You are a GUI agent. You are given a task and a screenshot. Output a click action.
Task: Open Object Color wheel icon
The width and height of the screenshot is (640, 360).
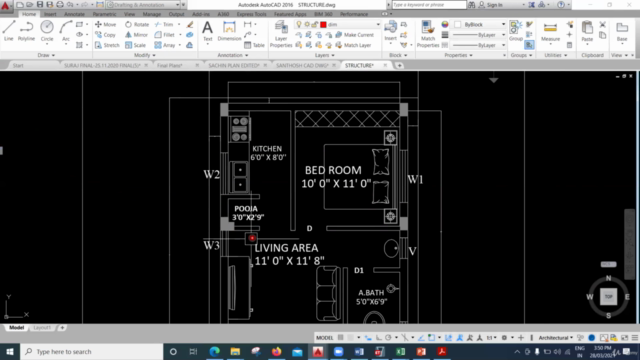(444, 24)
